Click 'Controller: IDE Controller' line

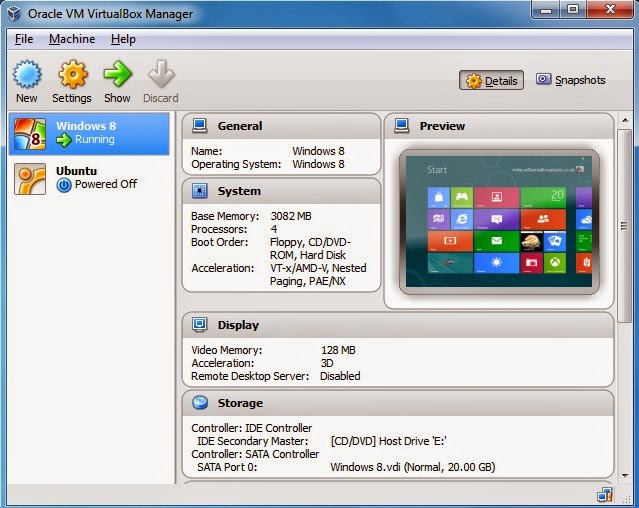(x=251, y=428)
